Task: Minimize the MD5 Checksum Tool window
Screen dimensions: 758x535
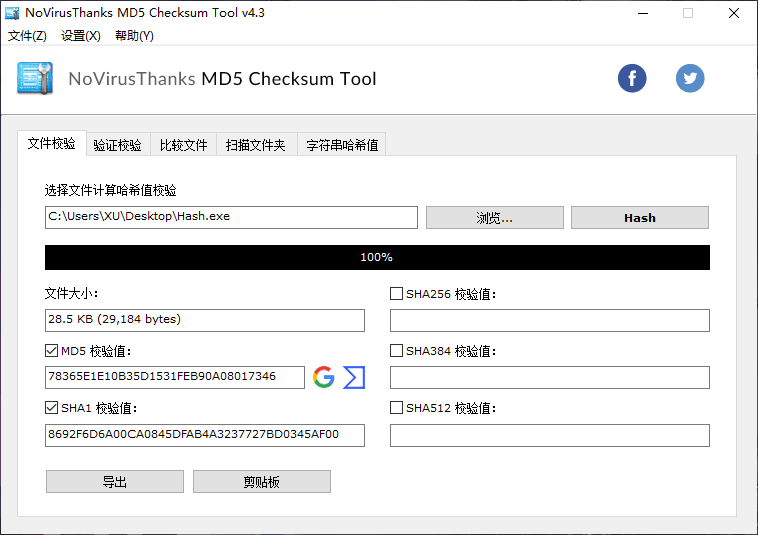Action: coord(643,14)
